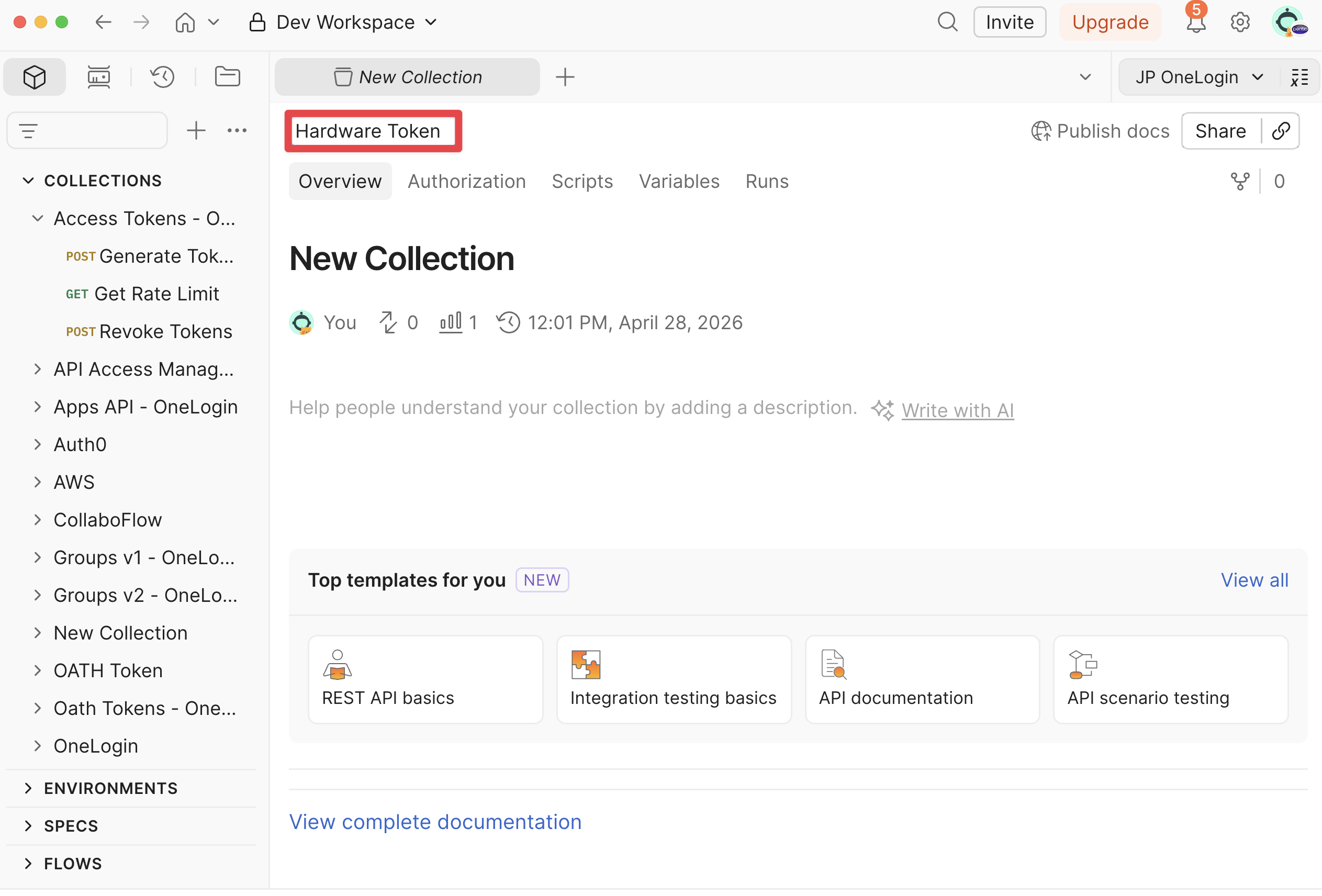
Task: Open the Dev Workspace switcher
Action: coord(343,22)
